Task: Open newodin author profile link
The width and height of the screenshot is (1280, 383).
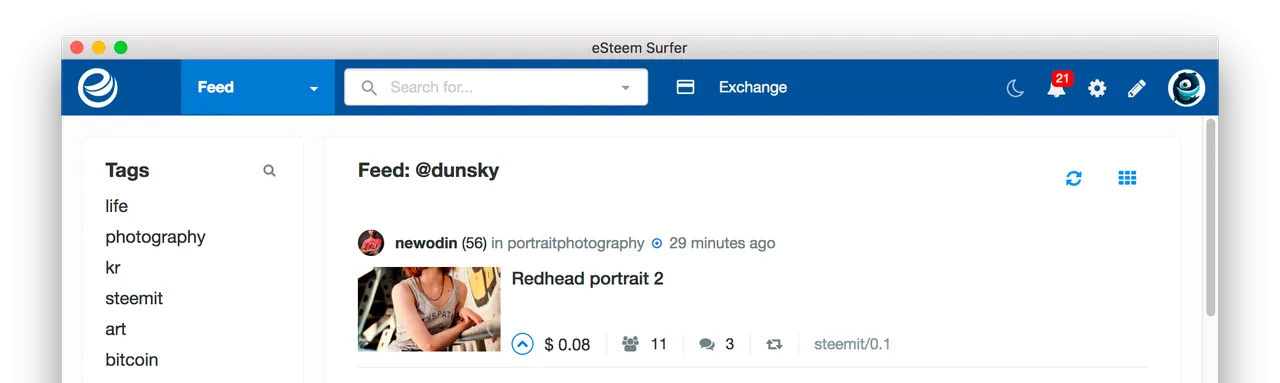Action: coord(426,243)
